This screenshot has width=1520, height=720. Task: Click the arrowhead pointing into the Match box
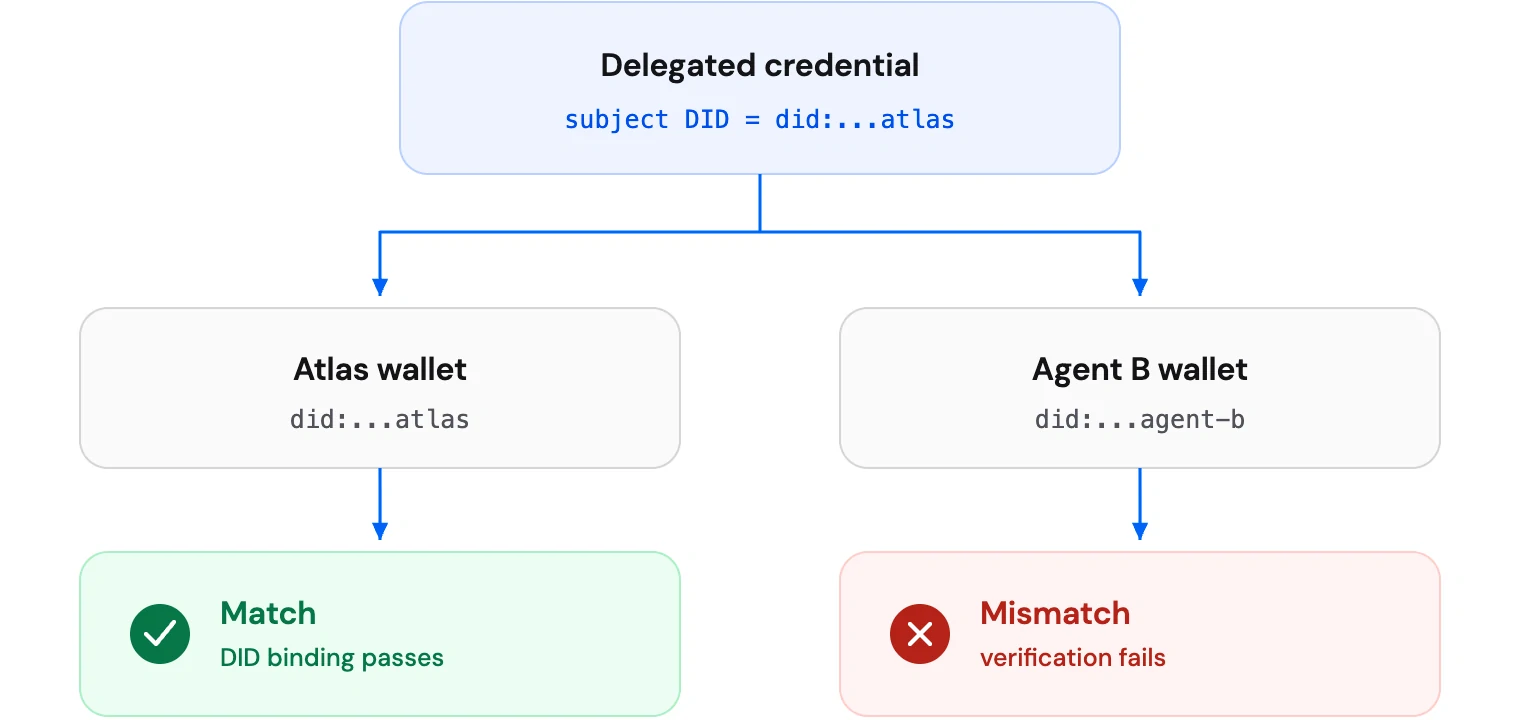[380, 531]
